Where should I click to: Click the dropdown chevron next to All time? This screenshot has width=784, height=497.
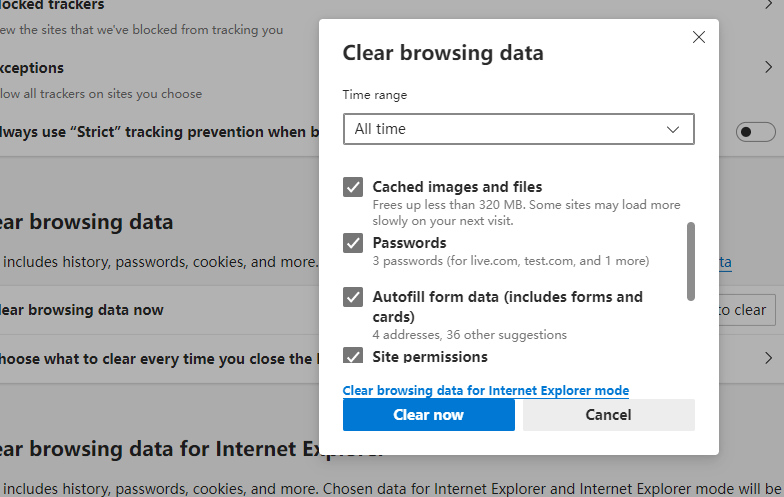(672, 130)
